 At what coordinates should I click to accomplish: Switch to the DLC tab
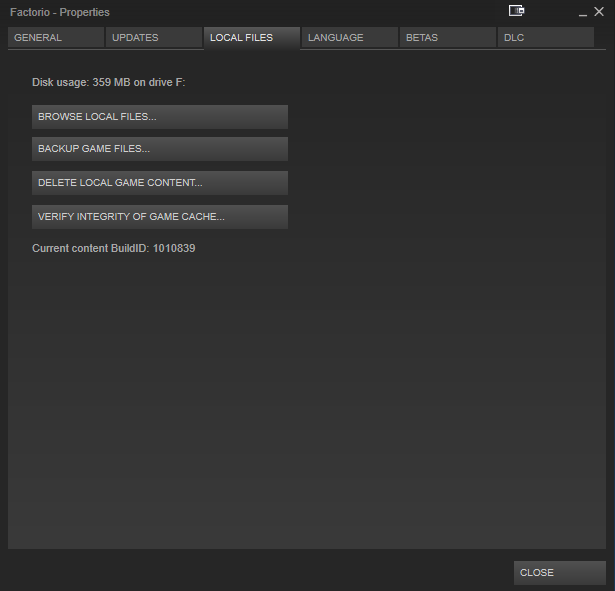546,38
